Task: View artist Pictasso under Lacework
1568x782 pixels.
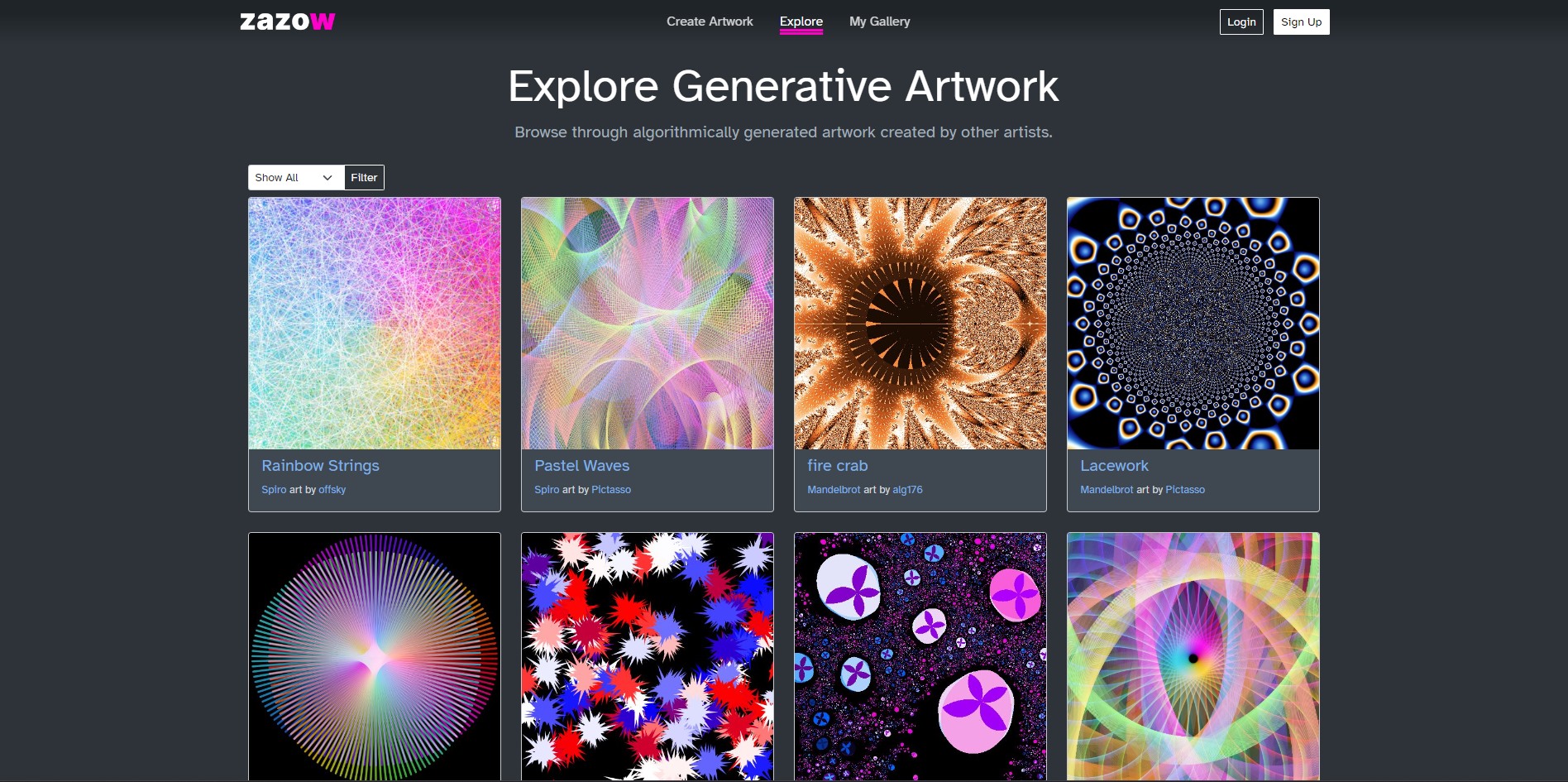Action: pos(1185,490)
